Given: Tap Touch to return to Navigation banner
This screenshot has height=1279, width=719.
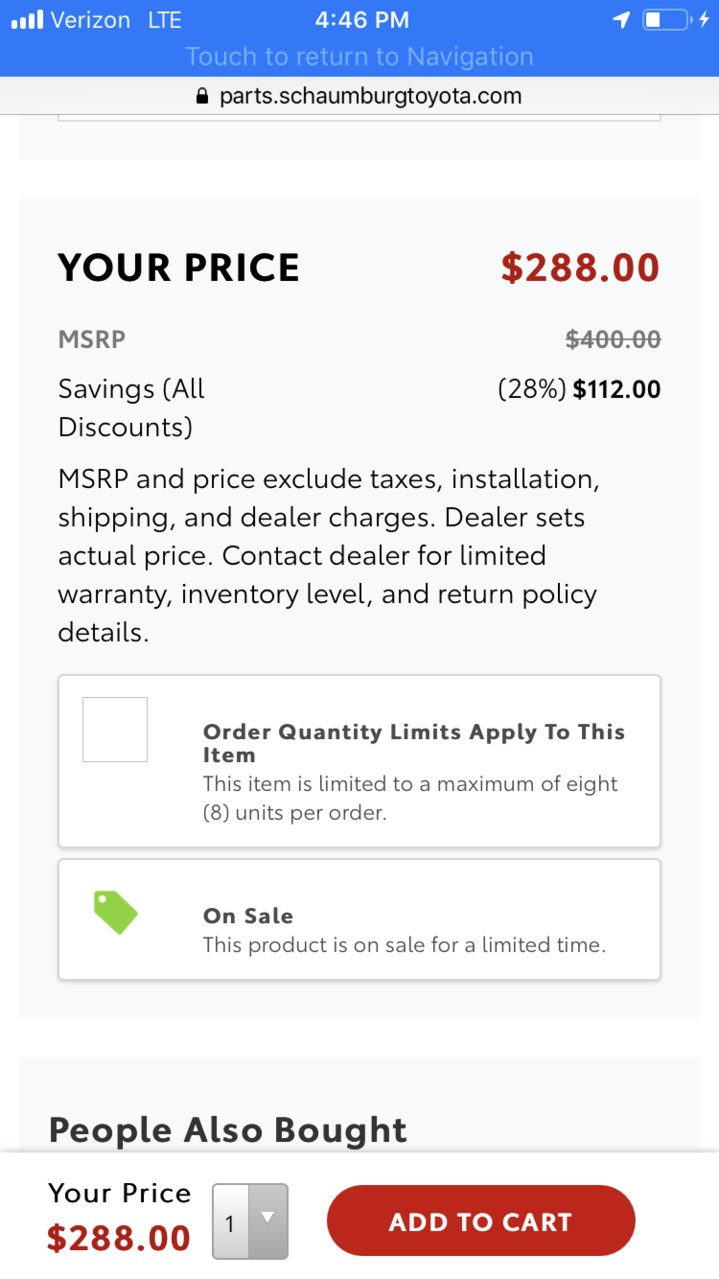Looking at the screenshot, I should point(360,57).
